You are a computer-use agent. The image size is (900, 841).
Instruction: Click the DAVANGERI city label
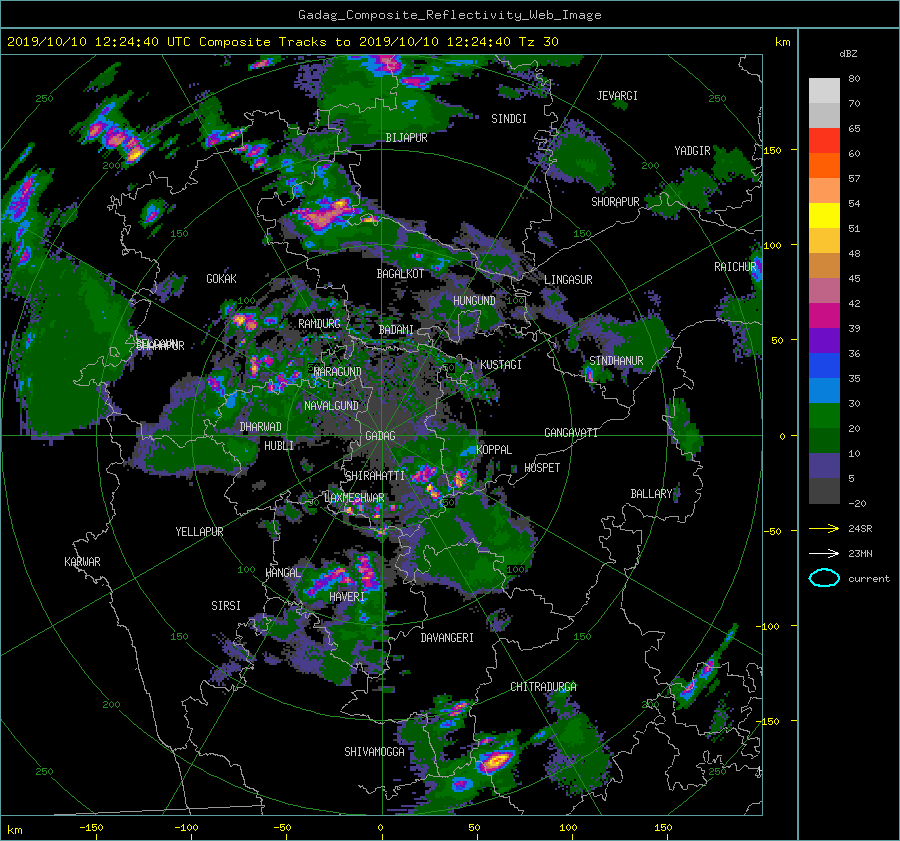pos(447,638)
